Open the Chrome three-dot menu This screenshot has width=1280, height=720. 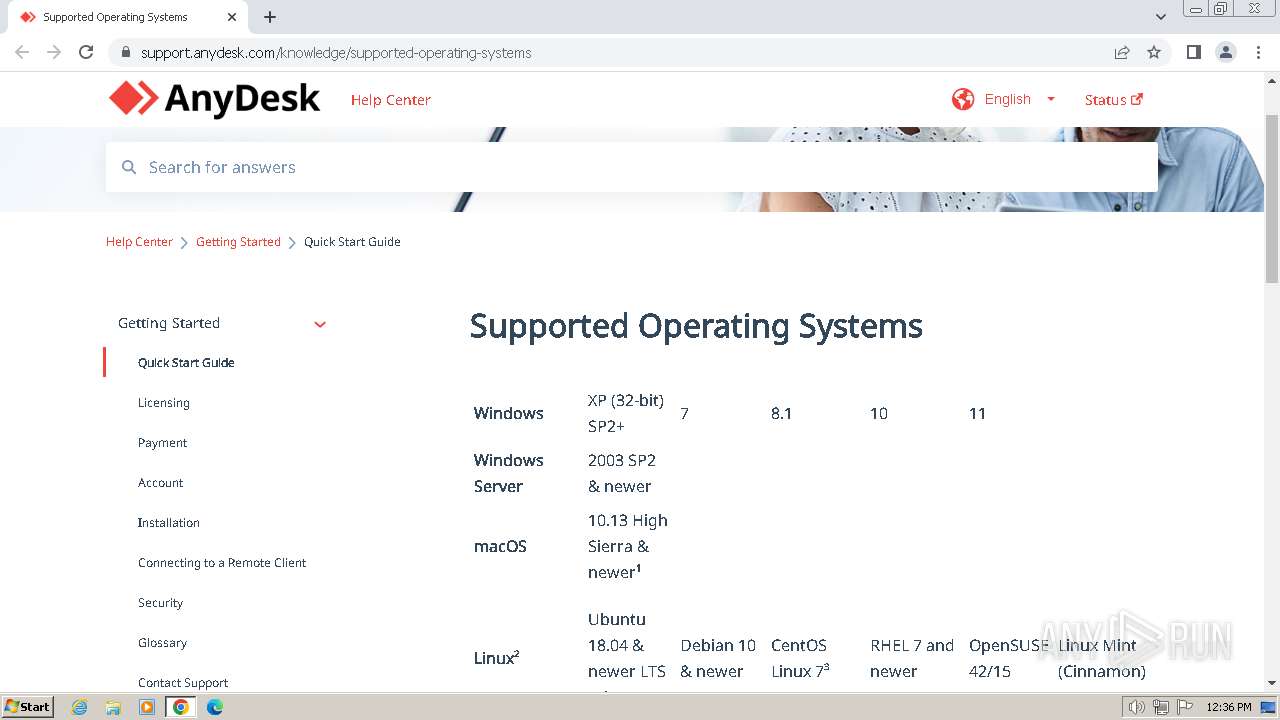tap(1258, 52)
